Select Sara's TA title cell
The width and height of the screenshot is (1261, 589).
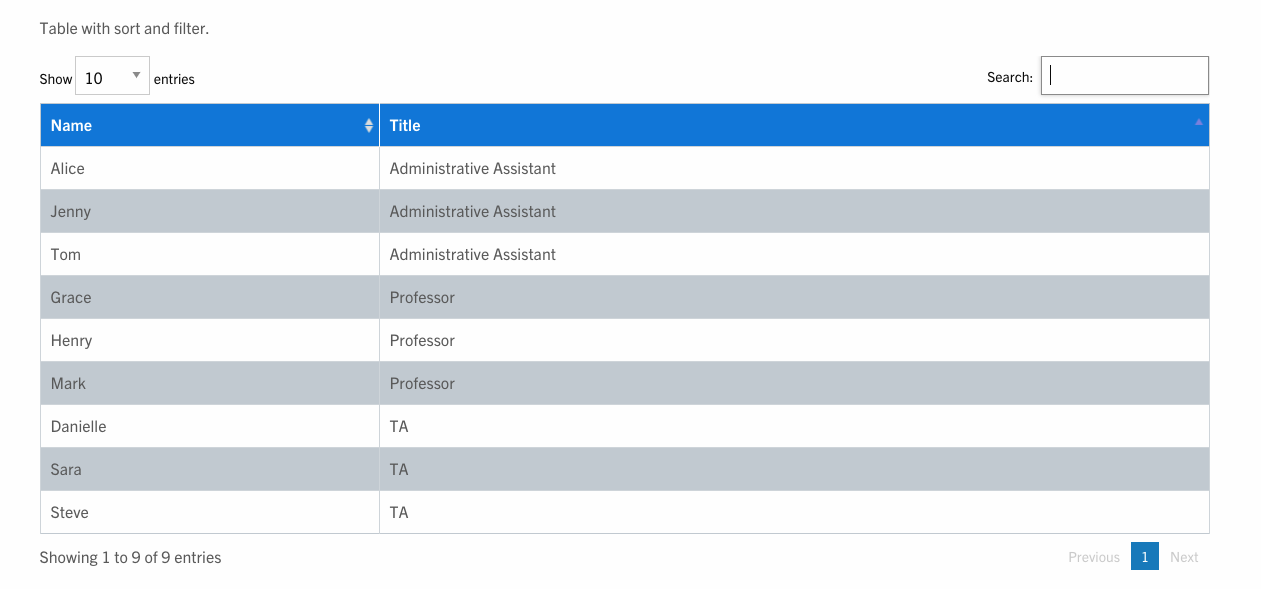(x=399, y=470)
